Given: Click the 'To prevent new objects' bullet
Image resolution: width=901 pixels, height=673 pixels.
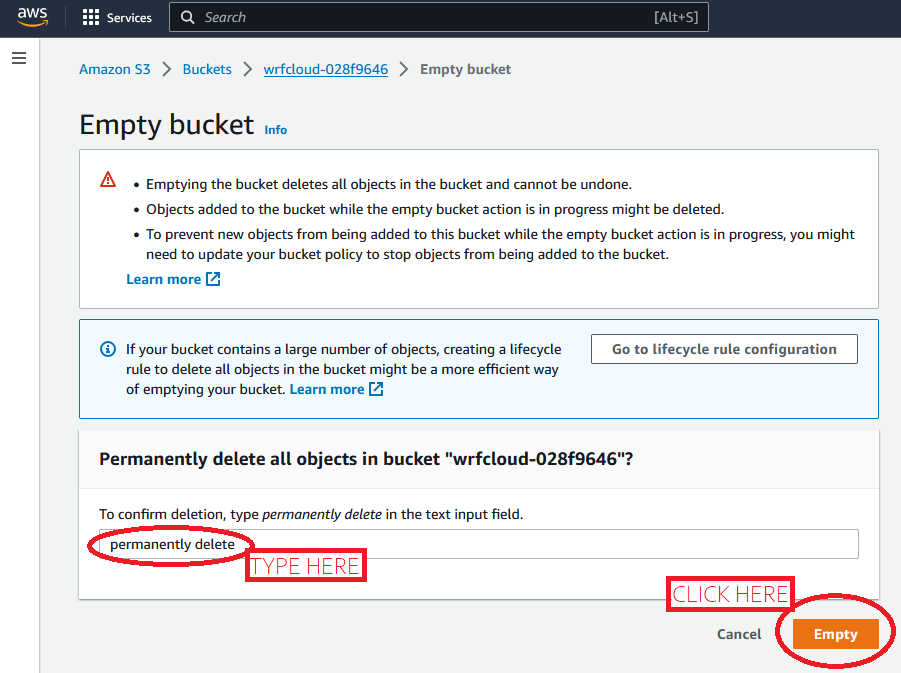Looking at the screenshot, I should click(500, 244).
